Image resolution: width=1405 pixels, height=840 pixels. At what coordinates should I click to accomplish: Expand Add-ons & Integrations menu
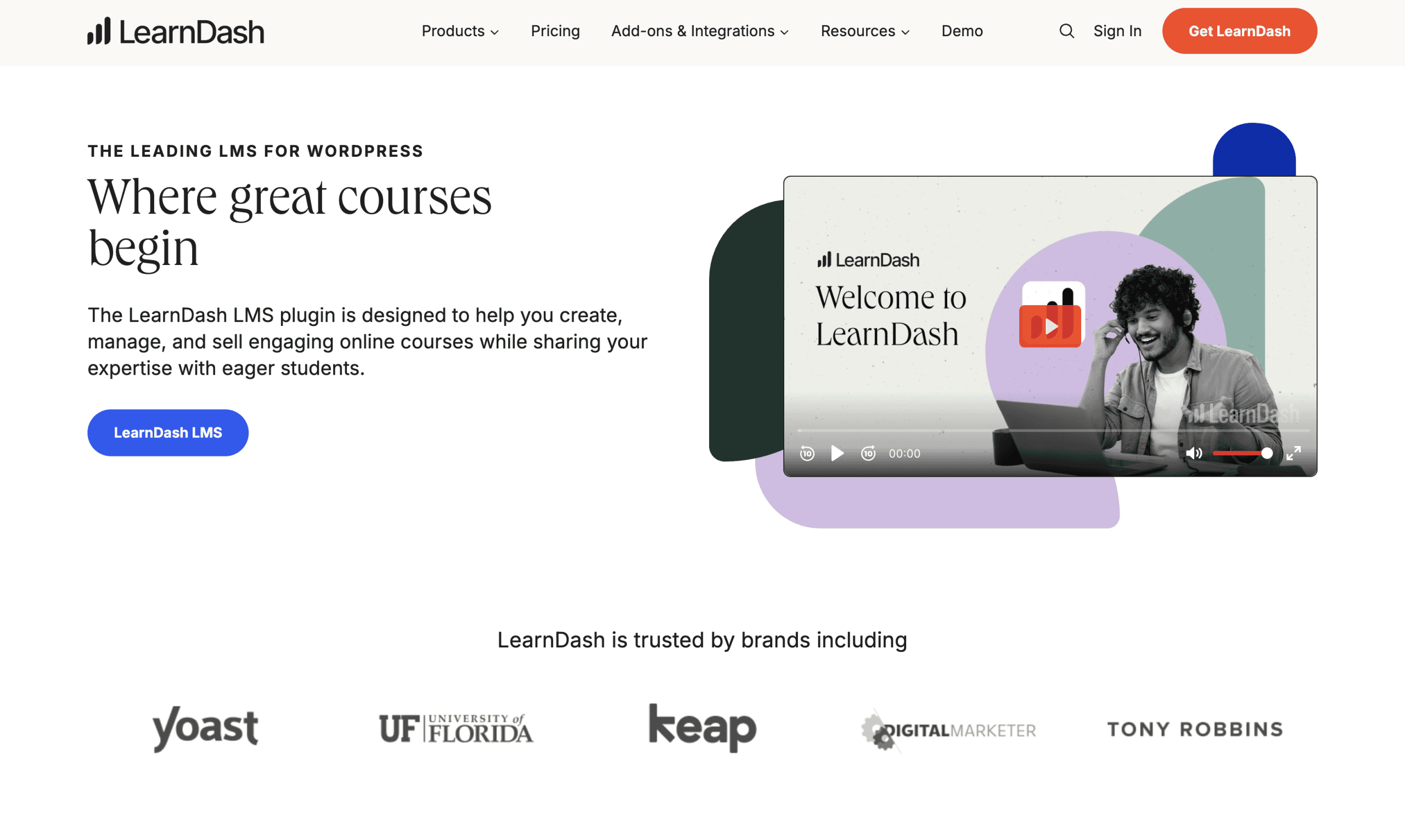pyautogui.click(x=700, y=31)
